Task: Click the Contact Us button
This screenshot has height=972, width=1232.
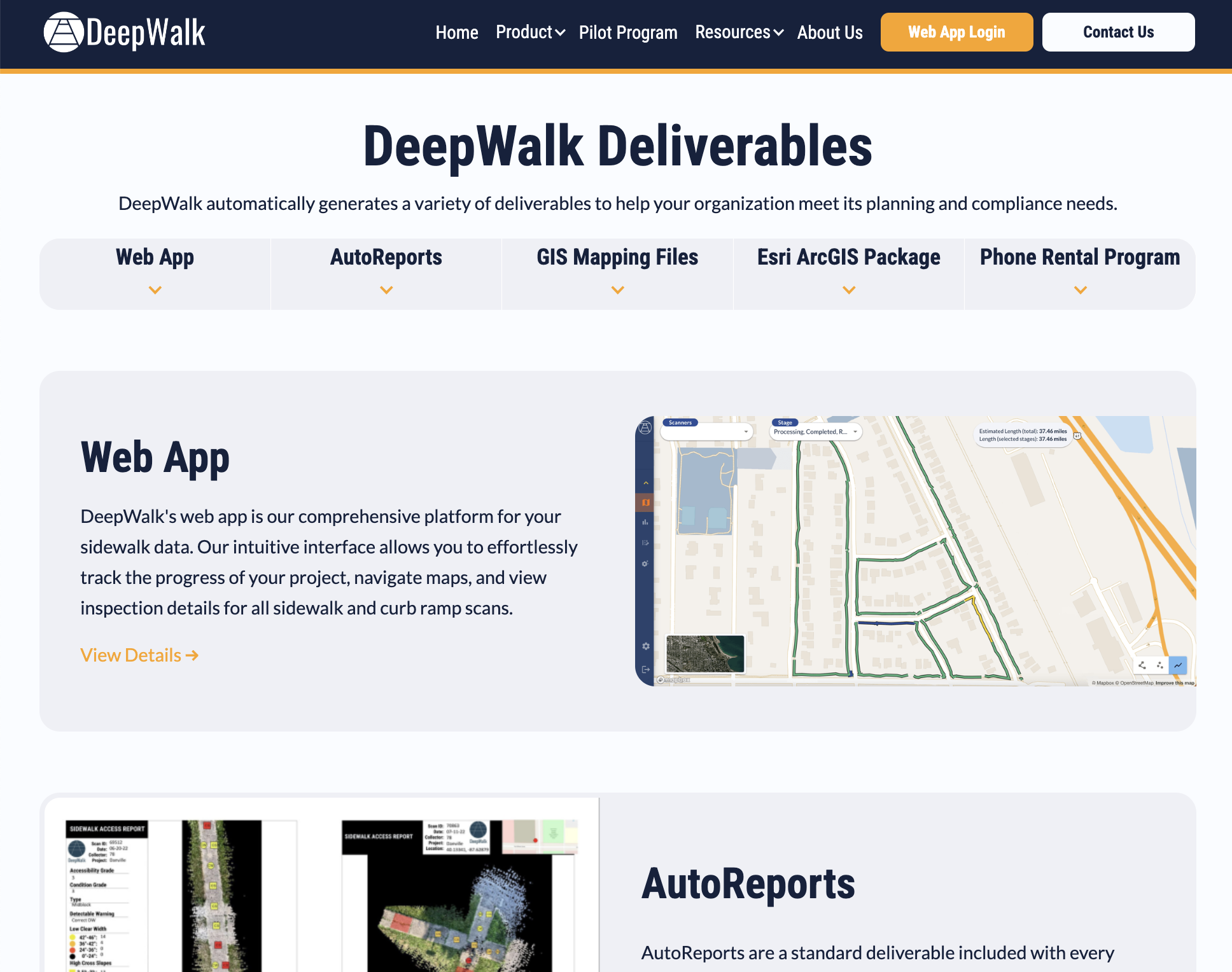Action: coord(1117,32)
